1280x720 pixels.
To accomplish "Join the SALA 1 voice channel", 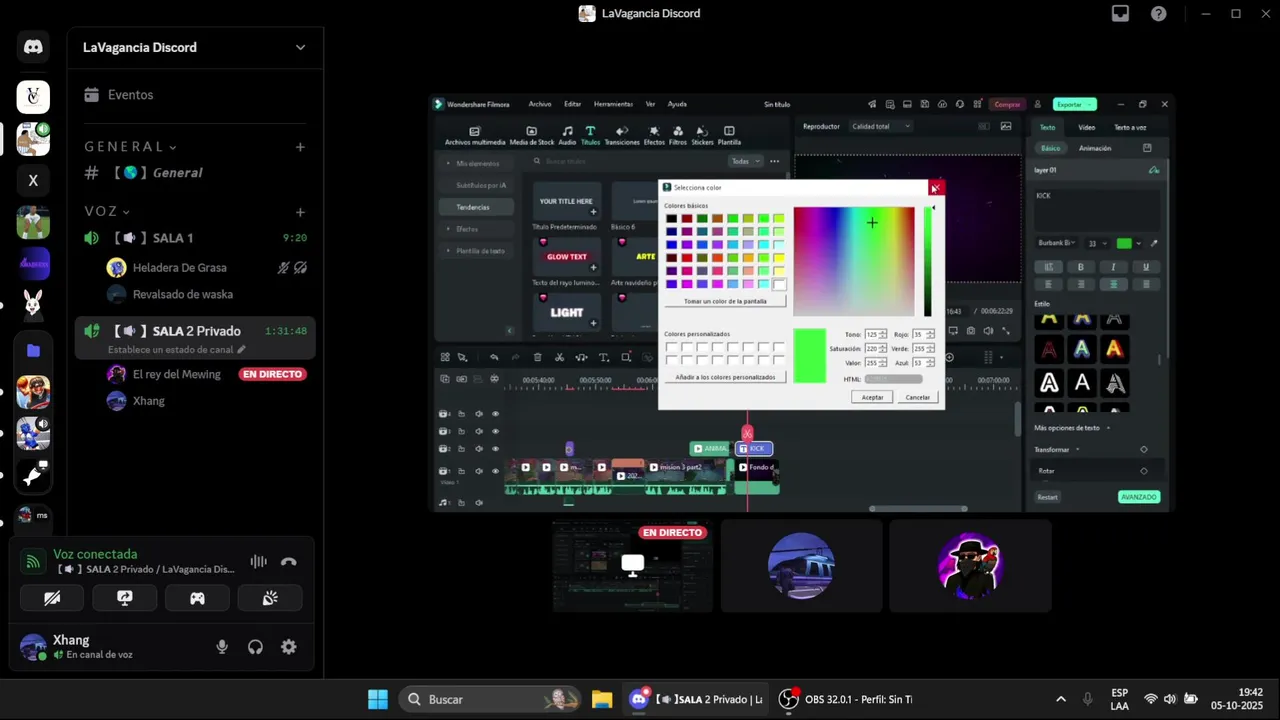I will pos(195,238).
